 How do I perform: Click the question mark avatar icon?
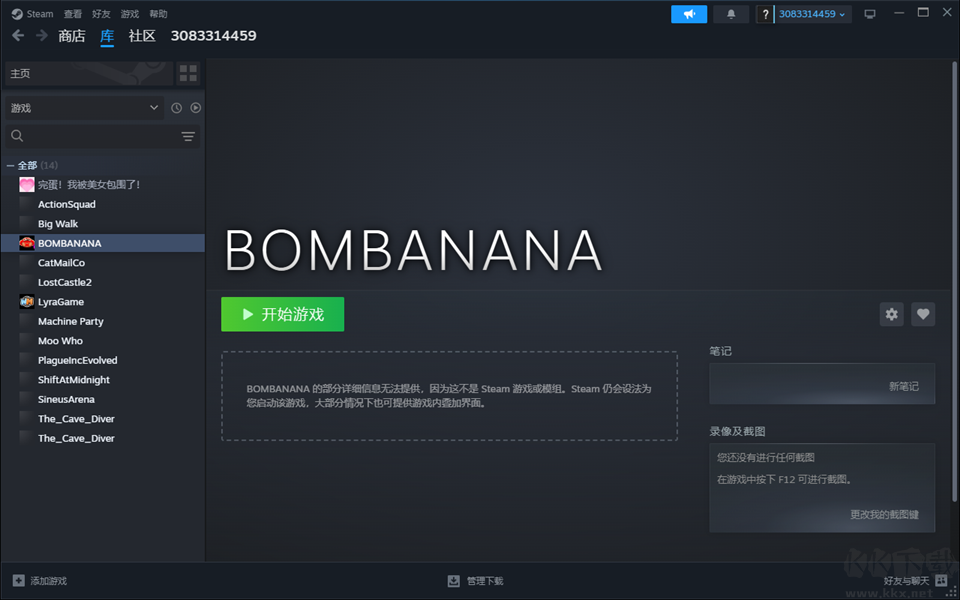click(765, 14)
